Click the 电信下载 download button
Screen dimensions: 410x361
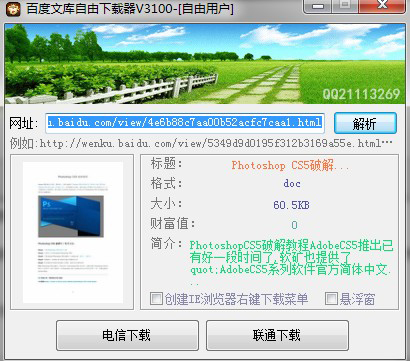coord(127,335)
